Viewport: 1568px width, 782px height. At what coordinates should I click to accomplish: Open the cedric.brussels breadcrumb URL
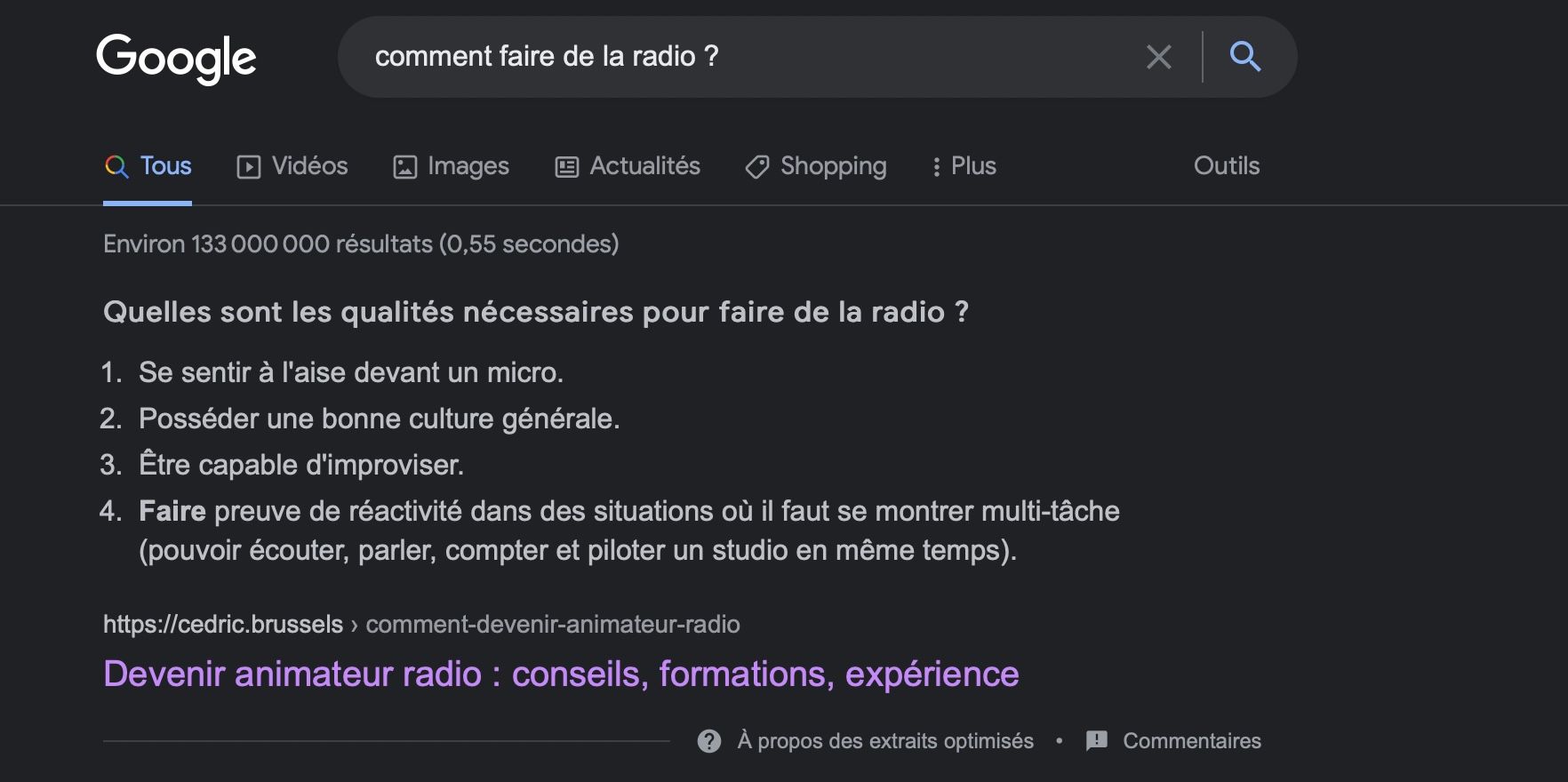tap(221, 623)
